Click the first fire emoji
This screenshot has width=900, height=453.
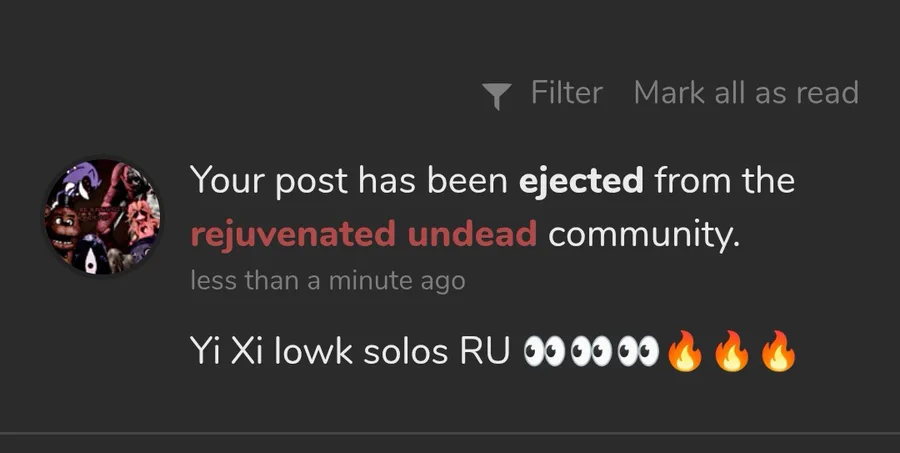[685, 351]
